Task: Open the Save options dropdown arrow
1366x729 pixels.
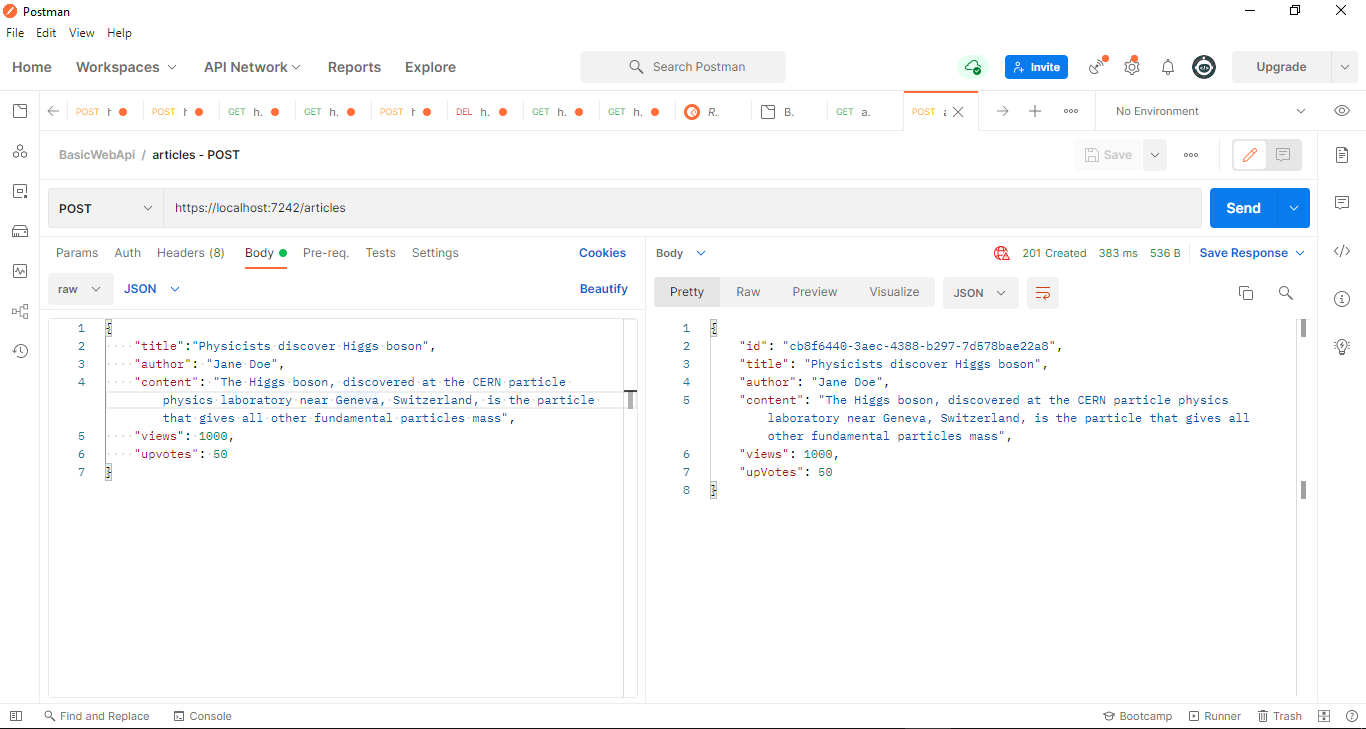Action: pyautogui.click(x=1155, y=155)
